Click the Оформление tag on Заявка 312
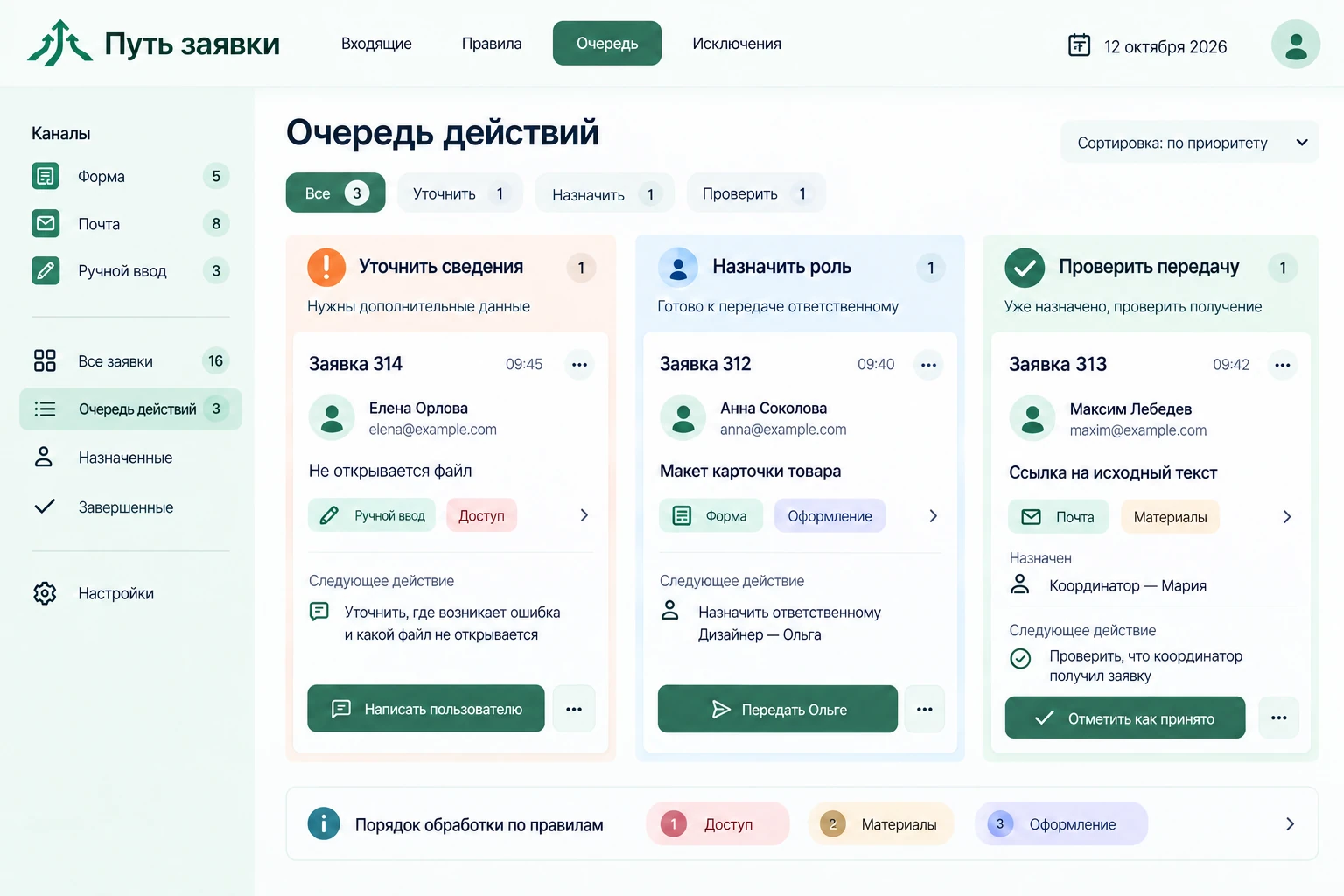The height and width of the screenshot is (896, 1344). [x=829, y=516]
